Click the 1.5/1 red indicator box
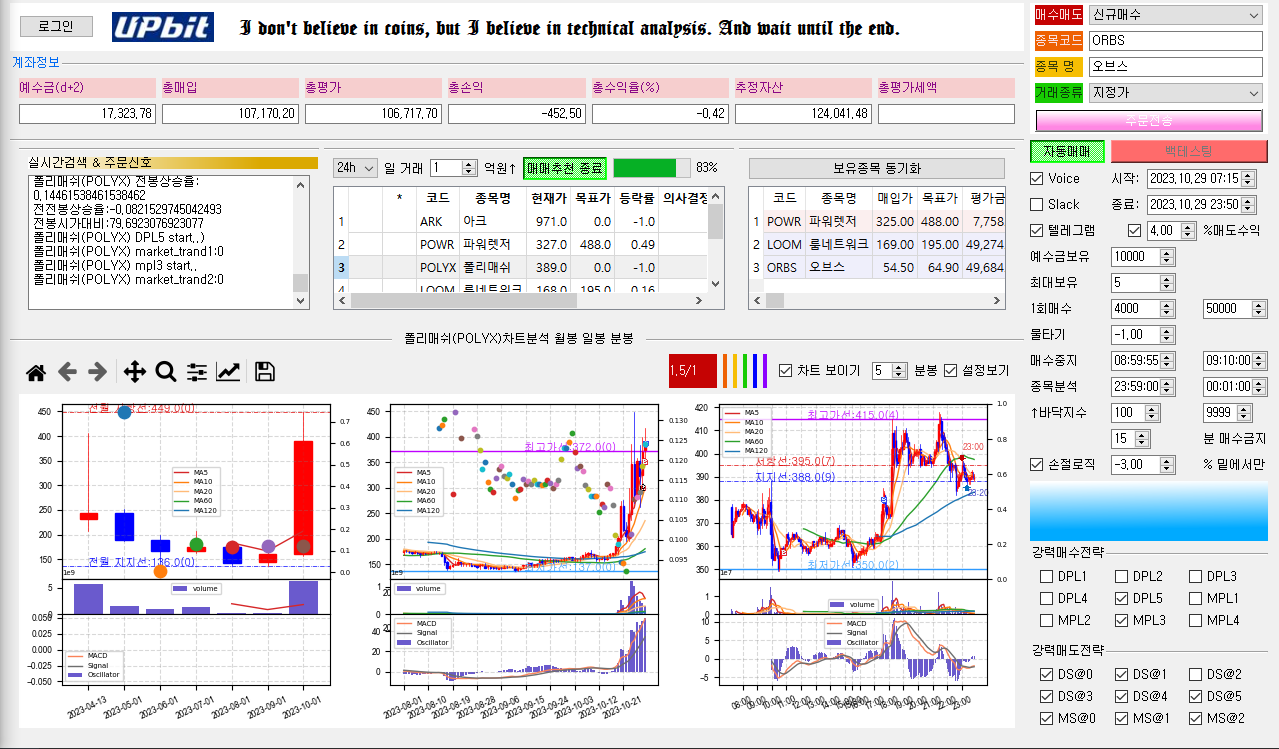Screen dimensions: 1279x749 691,370
